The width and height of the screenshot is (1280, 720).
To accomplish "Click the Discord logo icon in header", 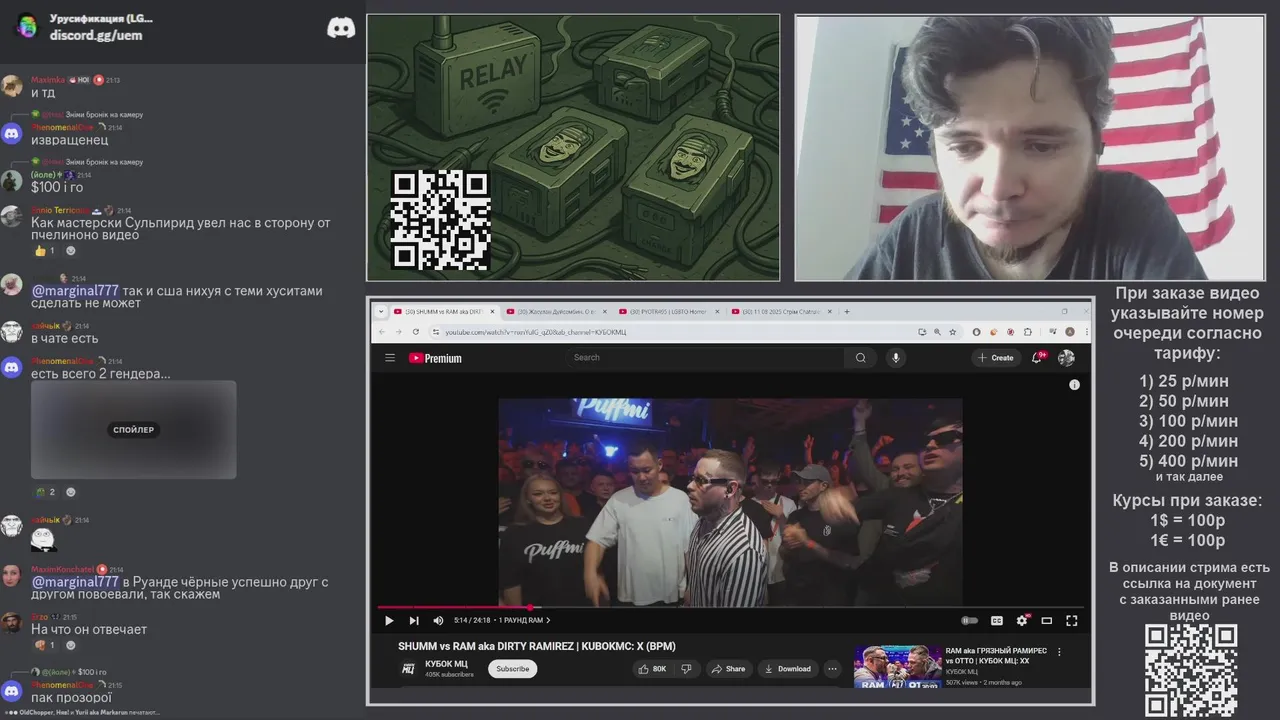I will click(x=341, y=28).
